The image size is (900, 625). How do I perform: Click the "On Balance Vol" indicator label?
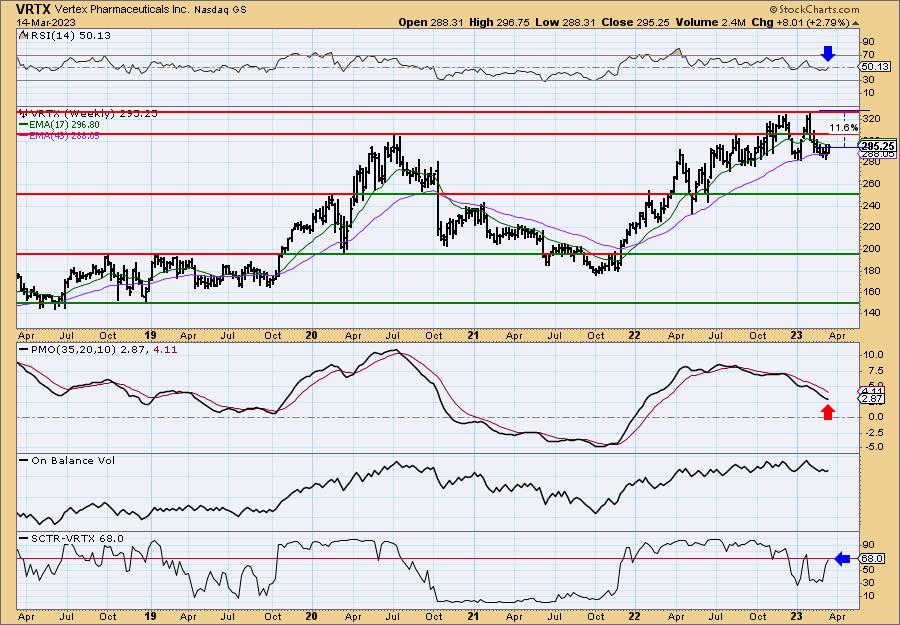72,460
